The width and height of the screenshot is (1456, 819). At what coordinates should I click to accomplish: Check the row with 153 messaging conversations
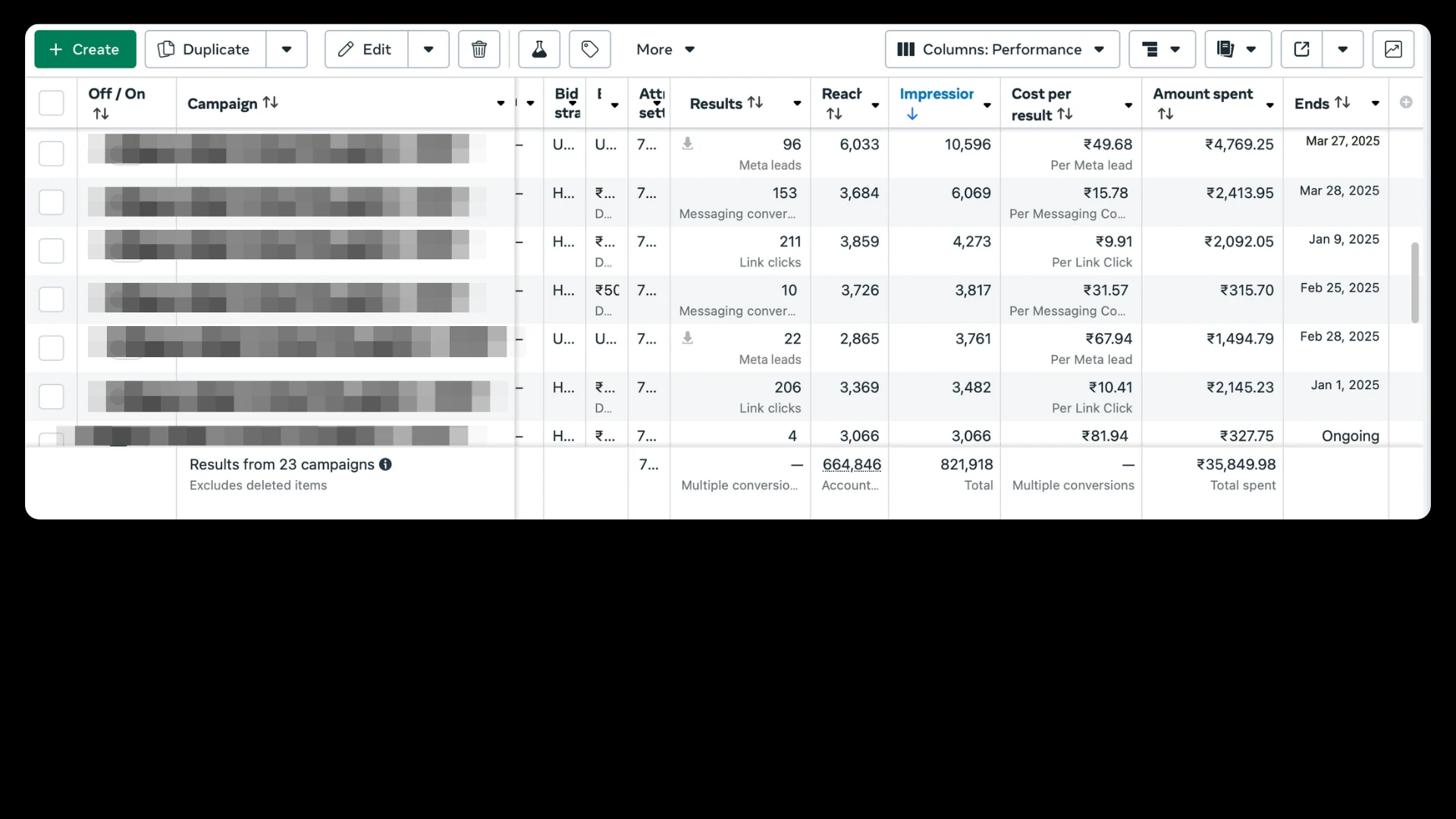click(51, 202)
